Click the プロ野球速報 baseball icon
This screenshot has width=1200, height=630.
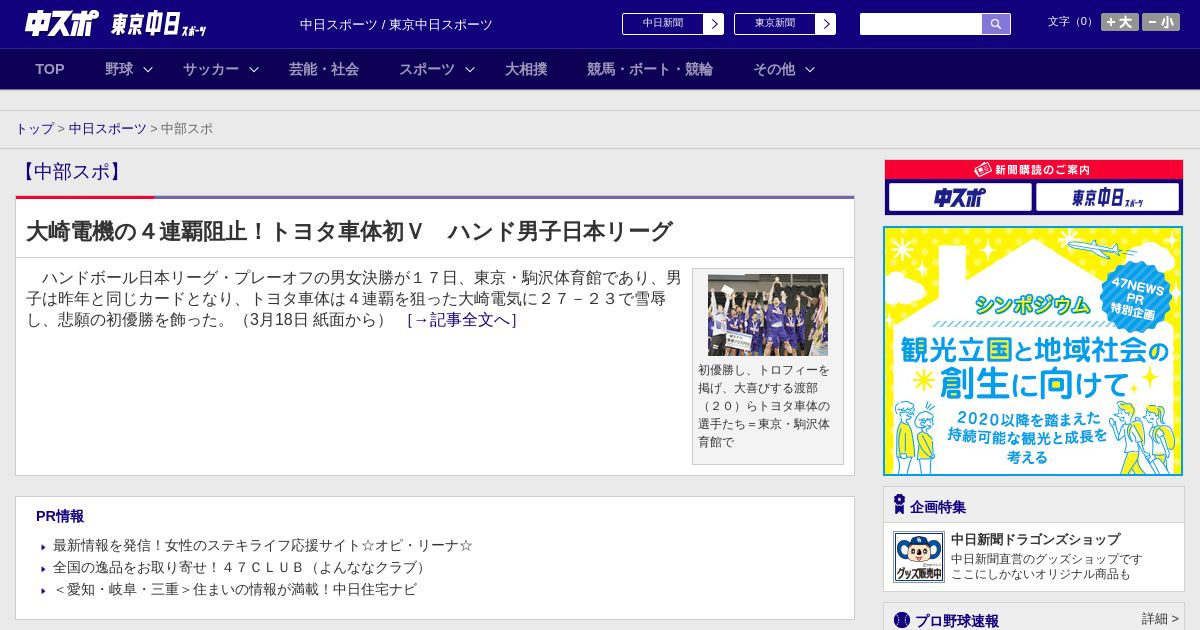[902, 620]
